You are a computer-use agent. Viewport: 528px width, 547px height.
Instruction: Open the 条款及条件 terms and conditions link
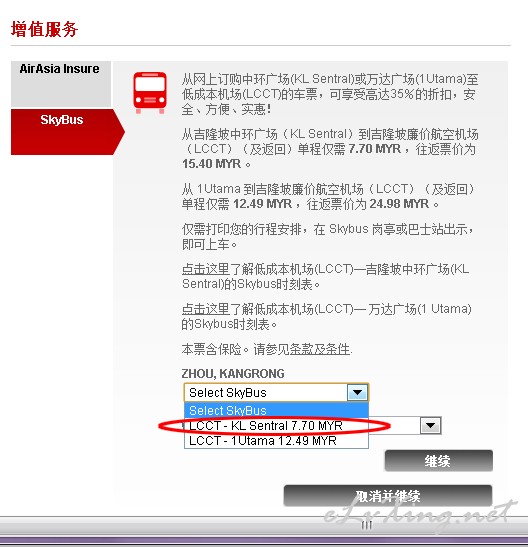[x=319, y=349]
